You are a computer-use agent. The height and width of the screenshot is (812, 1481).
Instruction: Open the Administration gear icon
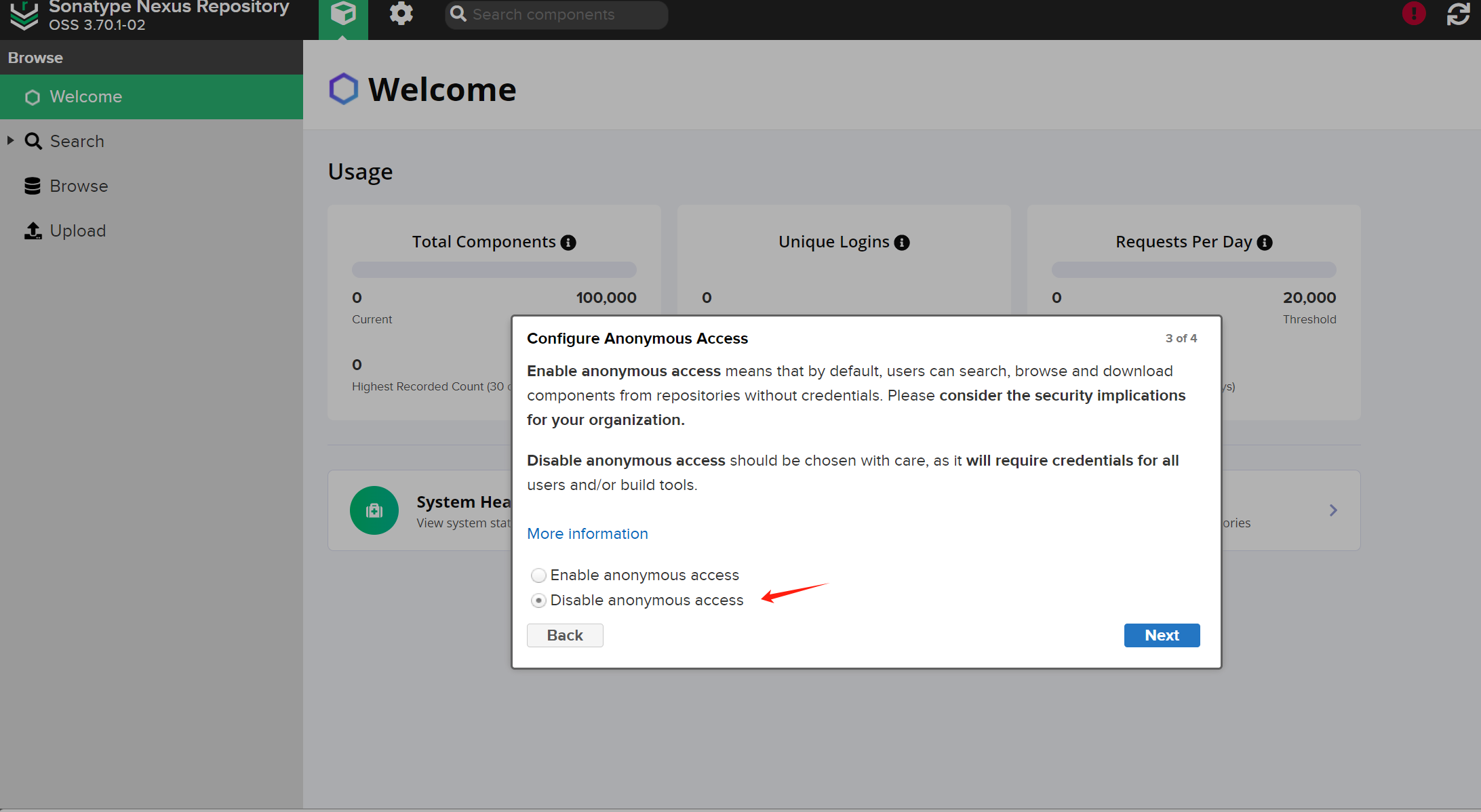[x=401, y=14]
